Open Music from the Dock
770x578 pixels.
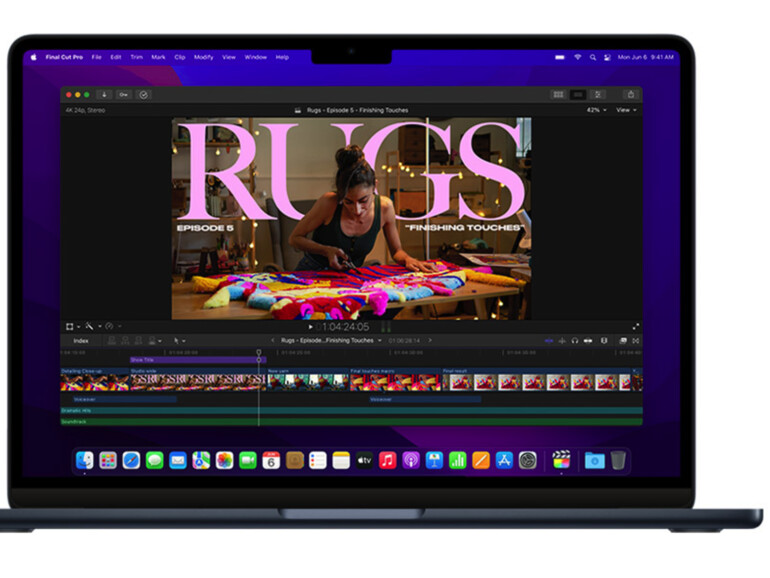(x=387, y=461)
